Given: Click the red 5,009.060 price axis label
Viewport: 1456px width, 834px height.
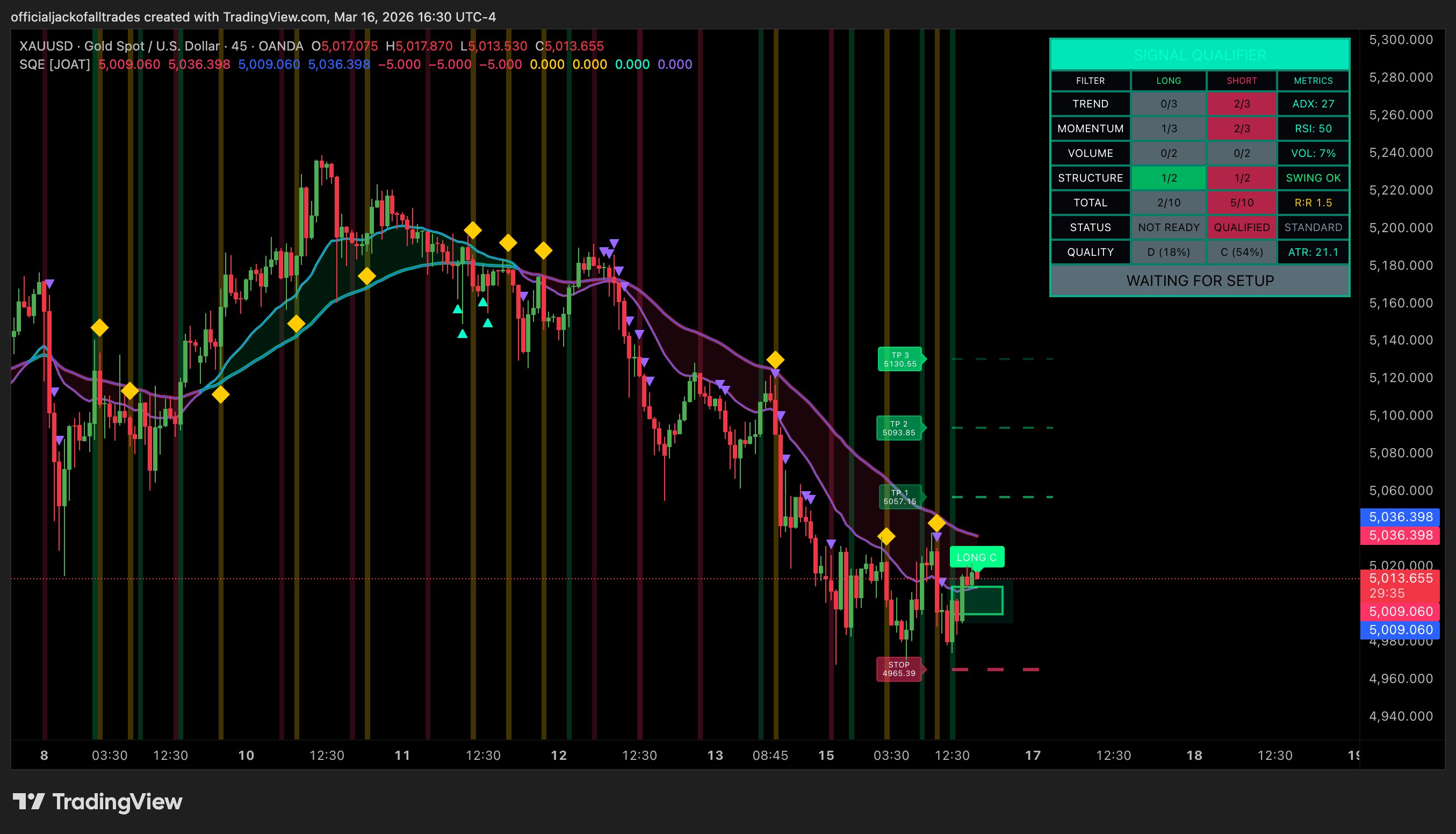Looking at the screenshot, I should [1401, 611].
